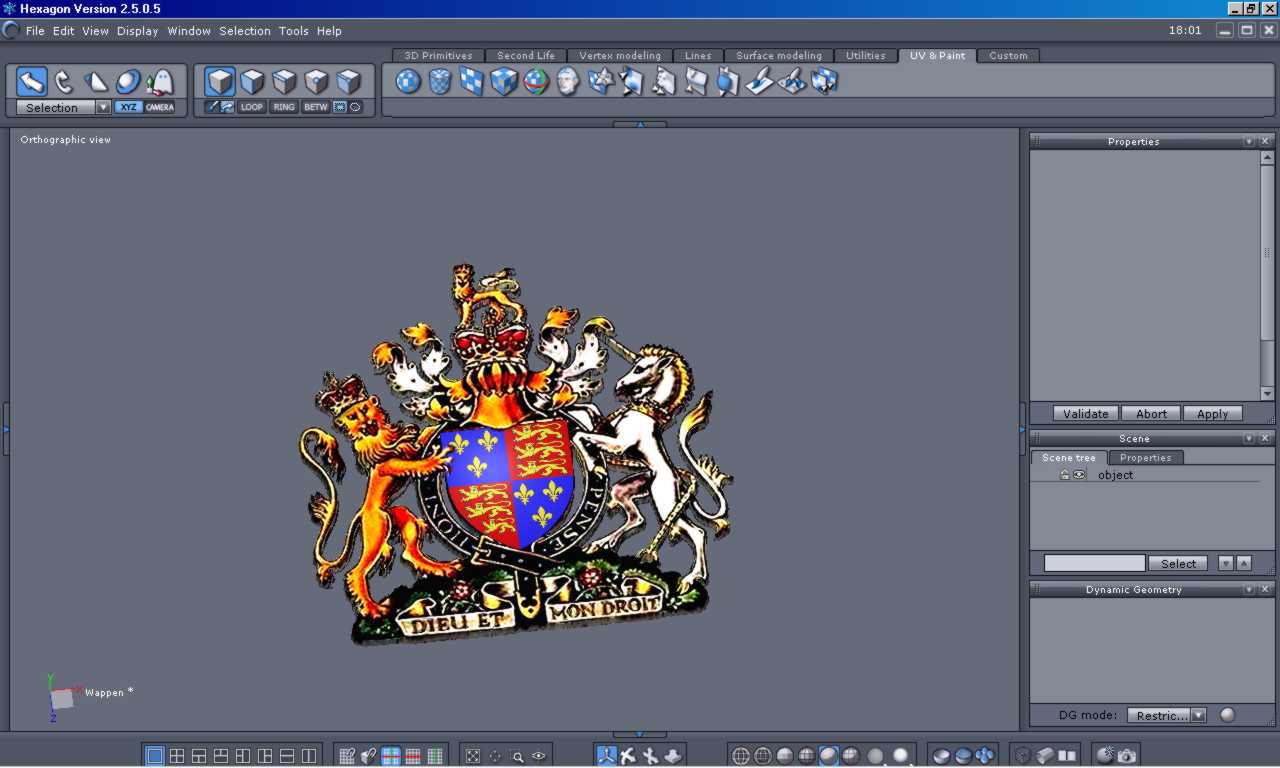Choose the checkered plane UV mapping icon

(x=472, y=81)
